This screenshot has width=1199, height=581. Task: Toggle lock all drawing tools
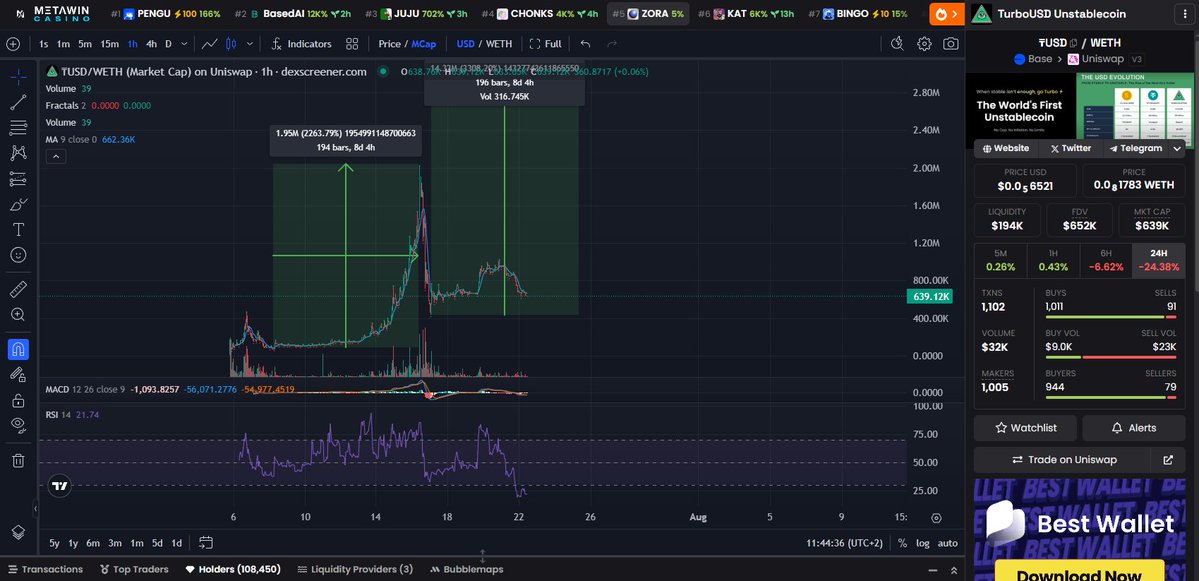[x=18, y=400]
